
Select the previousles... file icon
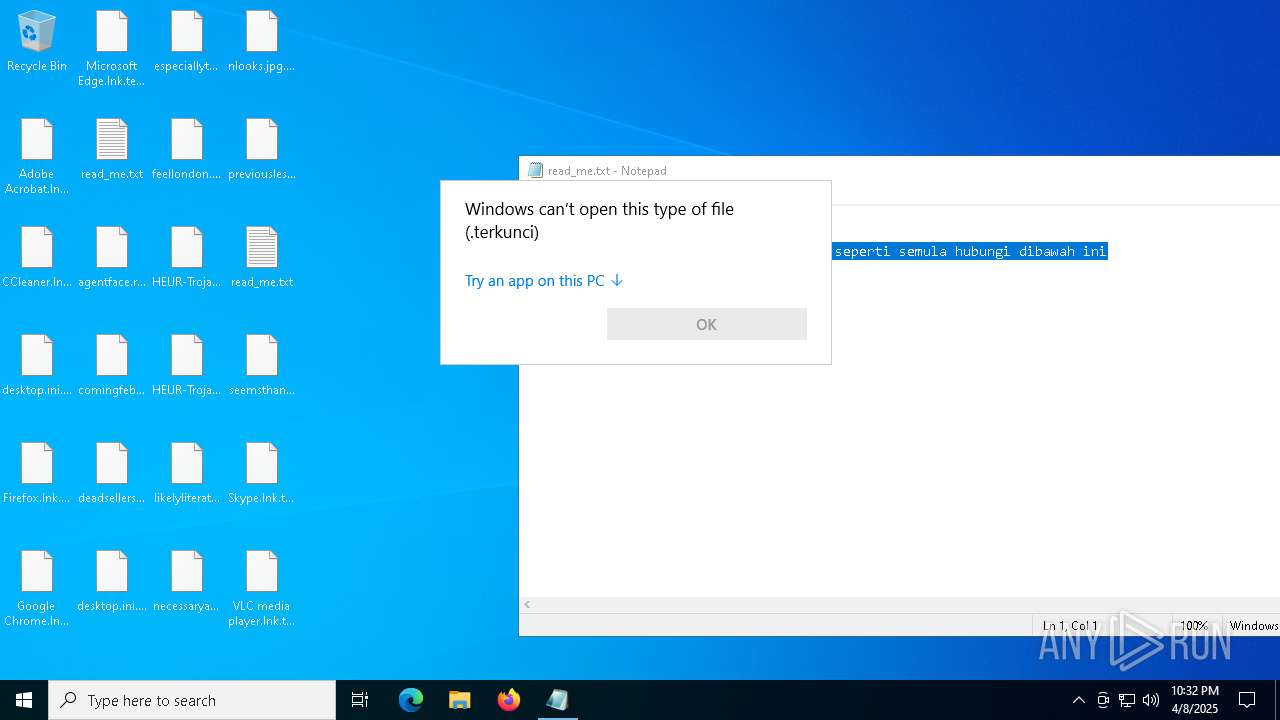[x=262, y=150]
